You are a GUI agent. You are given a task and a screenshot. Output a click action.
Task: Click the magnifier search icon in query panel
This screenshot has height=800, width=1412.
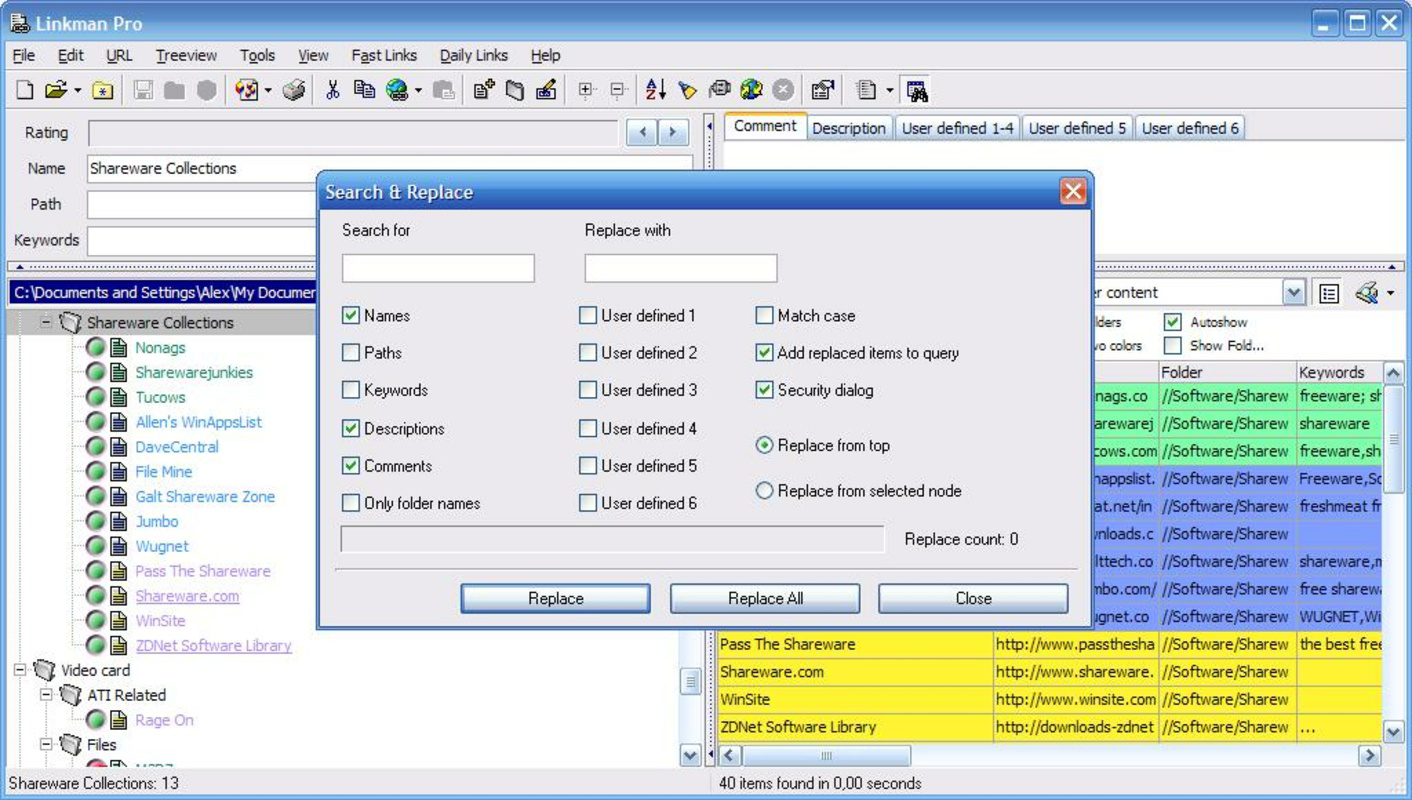pos(1366,293)
